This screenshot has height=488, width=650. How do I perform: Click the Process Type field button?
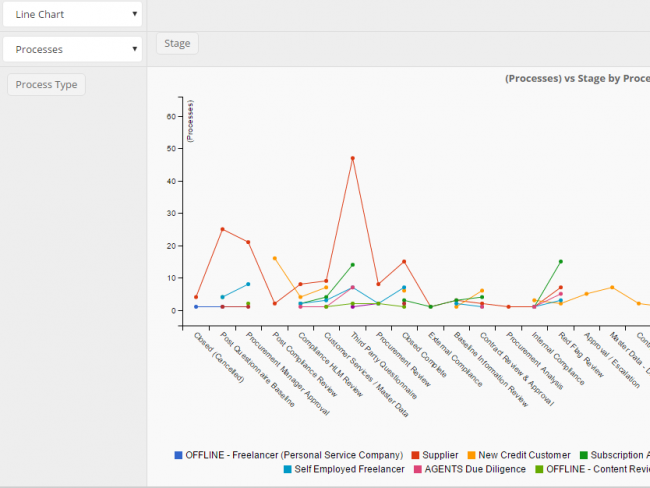(x=46, y=84)
